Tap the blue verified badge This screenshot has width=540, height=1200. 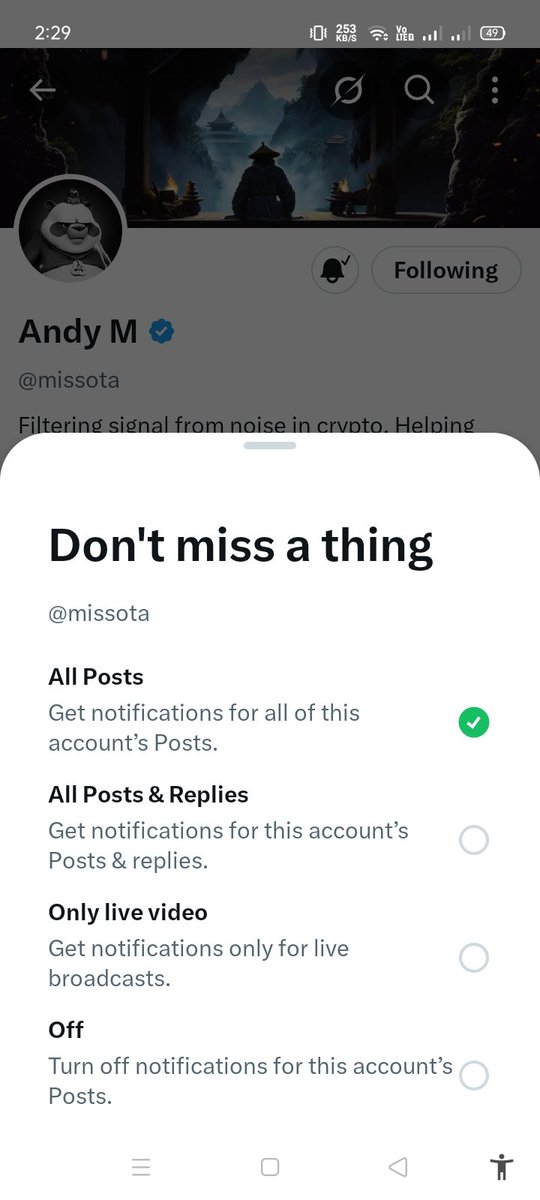(x=161, y=332)
